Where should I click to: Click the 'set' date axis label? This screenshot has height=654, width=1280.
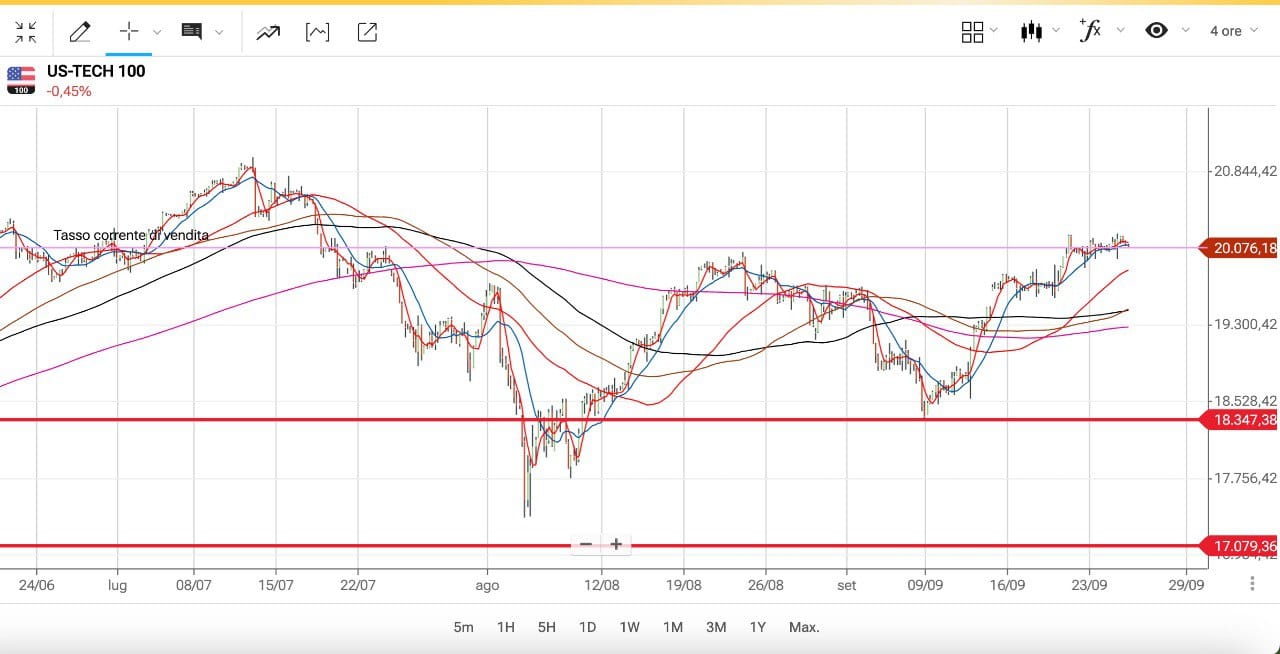pyautogui.click(x=847, y=585)
